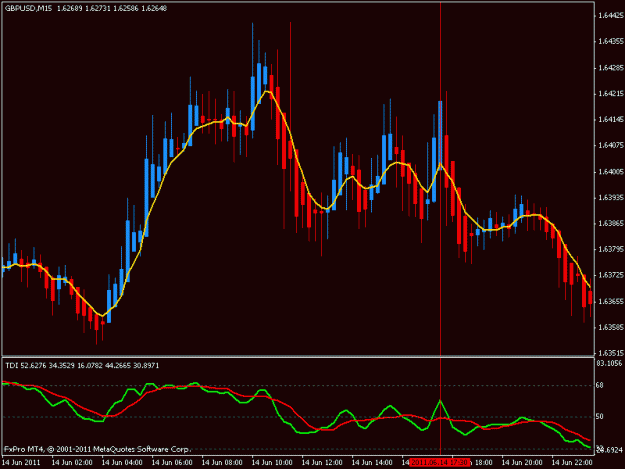Select the 1.64355 price axis label
The height and width of the screenshot is (469, 625).
[x=610, y=41]
